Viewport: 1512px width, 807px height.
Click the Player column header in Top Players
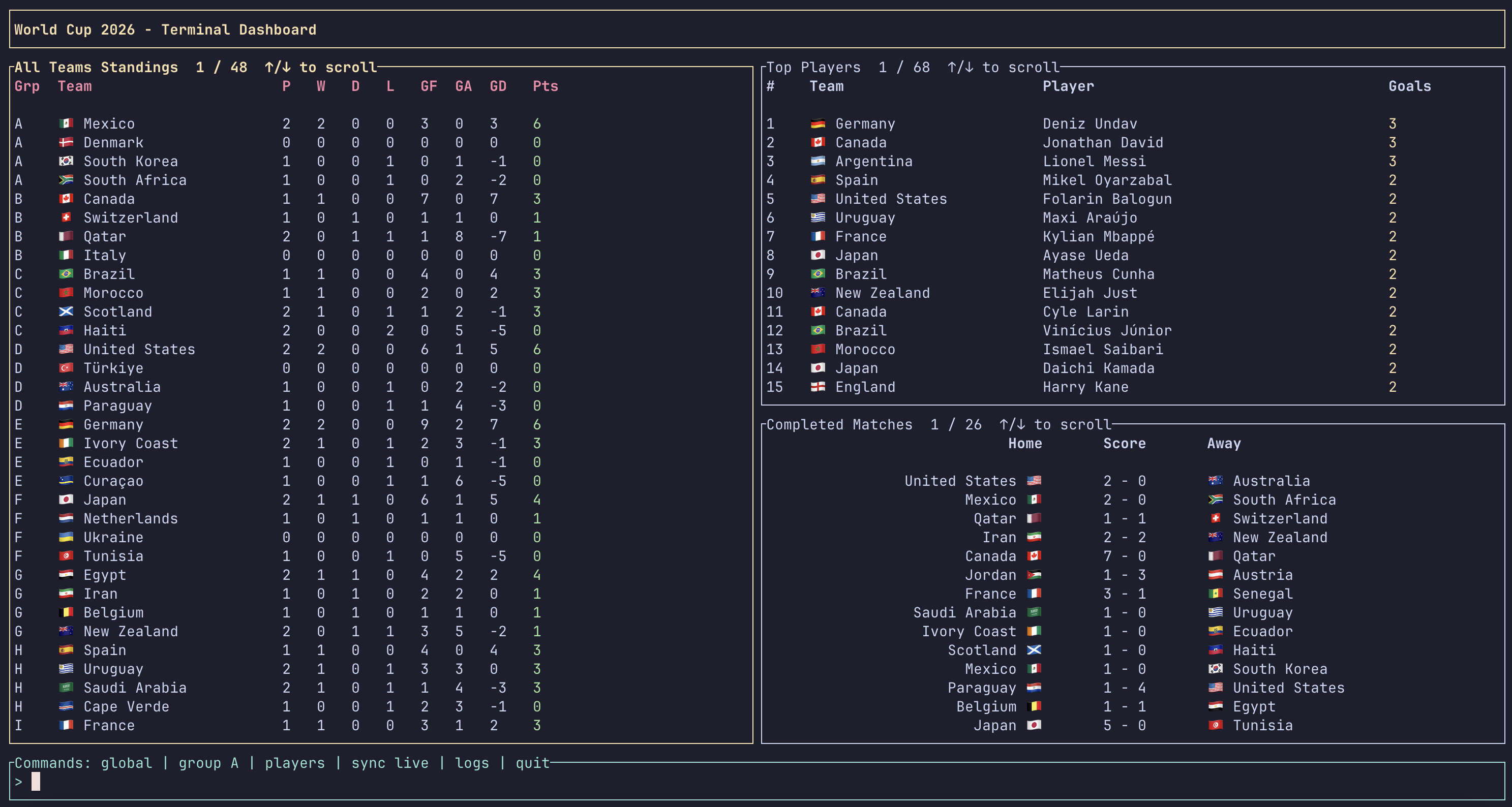pyautogui.click(x=1068, y=86)
